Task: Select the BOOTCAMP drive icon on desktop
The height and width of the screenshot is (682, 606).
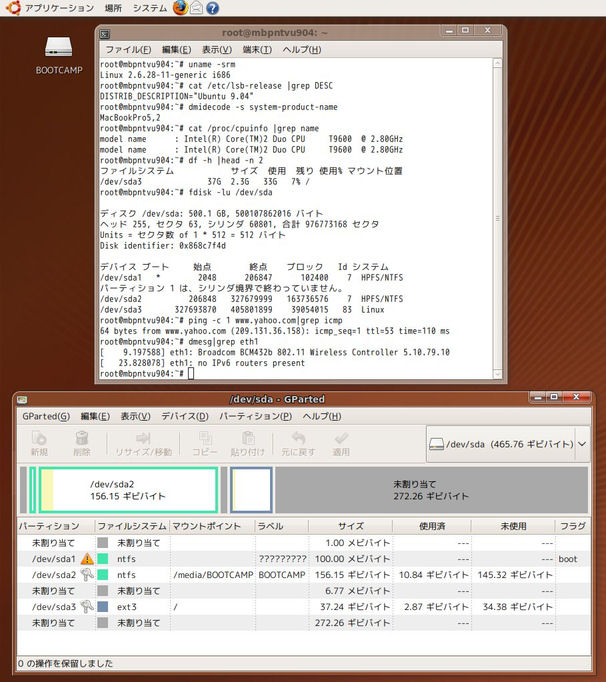Action: (x=59, y=47)
